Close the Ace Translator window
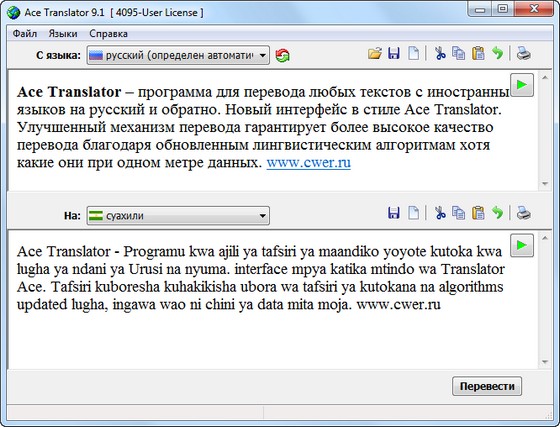This screenshot has width=560, height=427. pyautogui.click(x=534, y=9)
